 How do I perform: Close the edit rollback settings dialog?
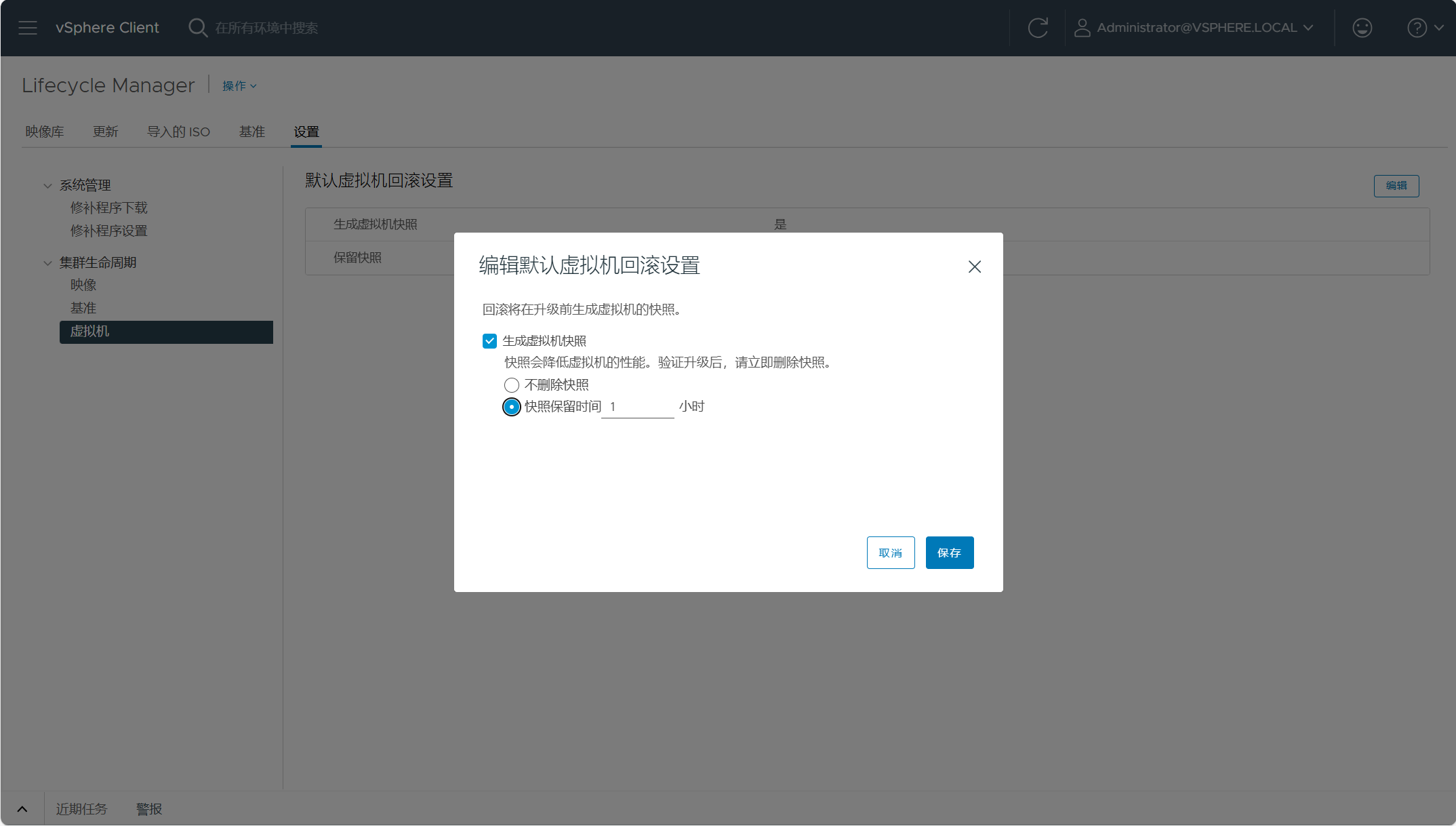click(975, 267)
